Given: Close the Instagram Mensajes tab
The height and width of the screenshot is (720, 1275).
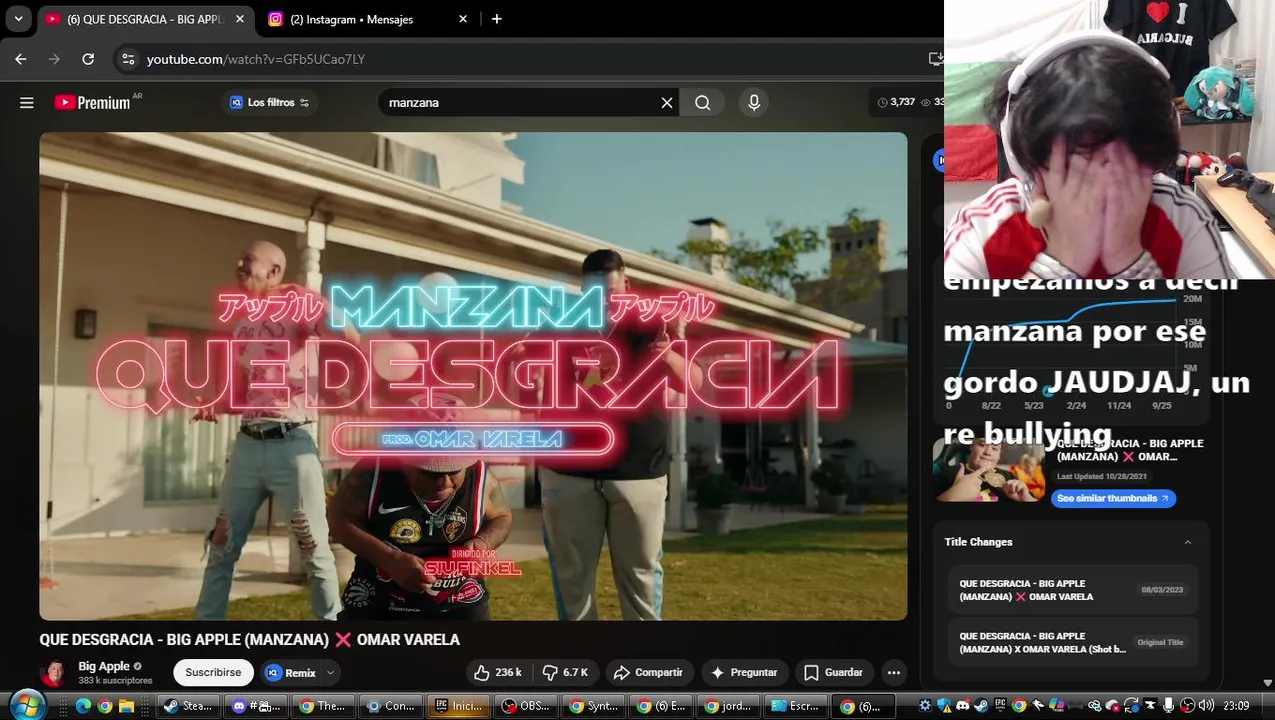Looking at the screenshot, I should pos(463,19).
